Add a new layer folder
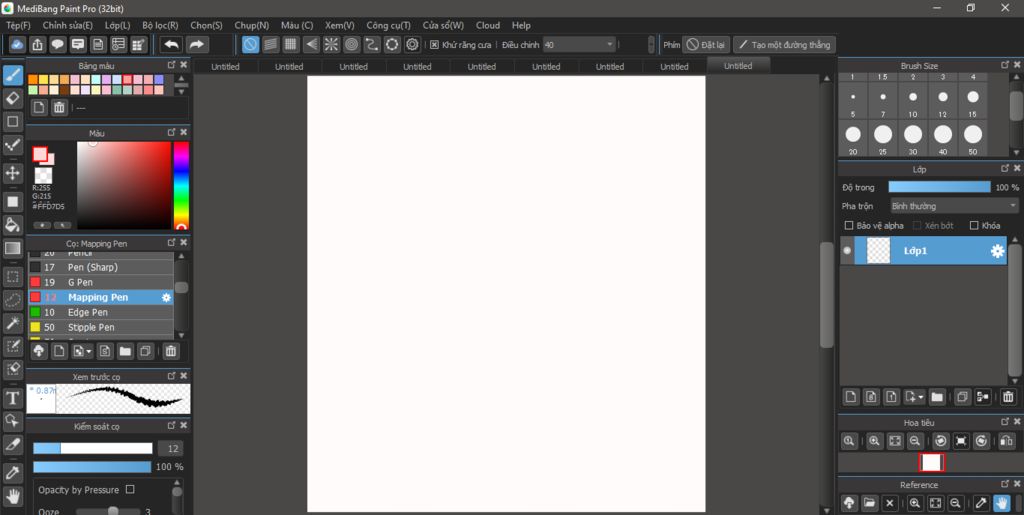Viewport: 1024px width, 515px height. point(937,396)
